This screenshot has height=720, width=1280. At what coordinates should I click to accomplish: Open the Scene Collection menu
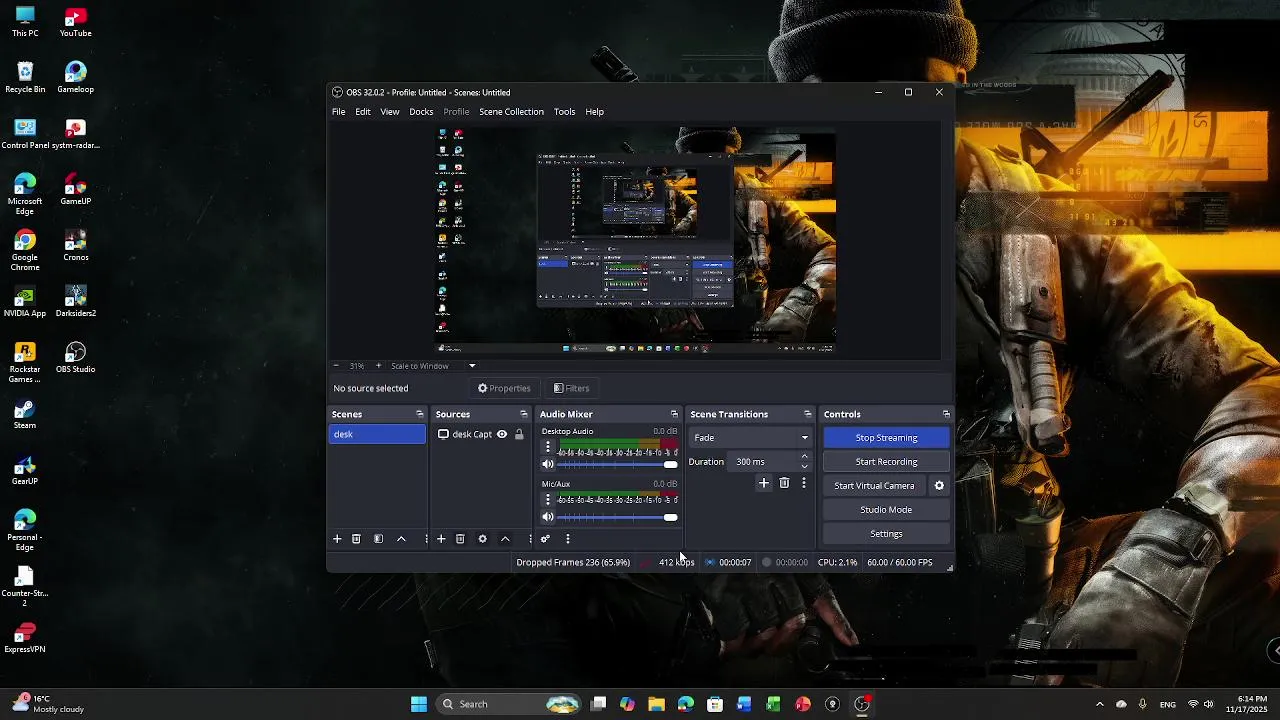coord(511,112)
